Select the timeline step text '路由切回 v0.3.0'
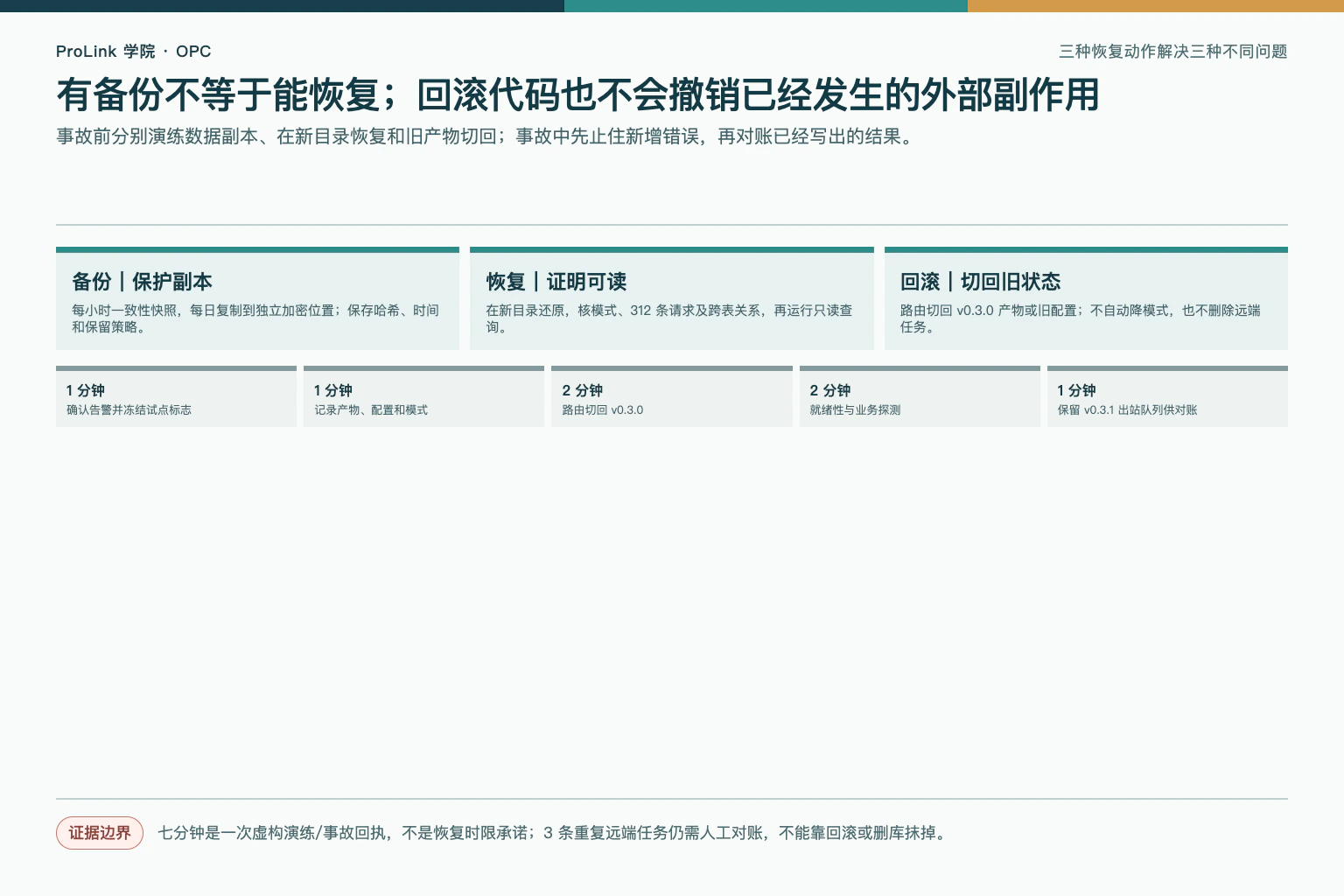The height and width of the screenshot is (896, 1344). point(602,409)
